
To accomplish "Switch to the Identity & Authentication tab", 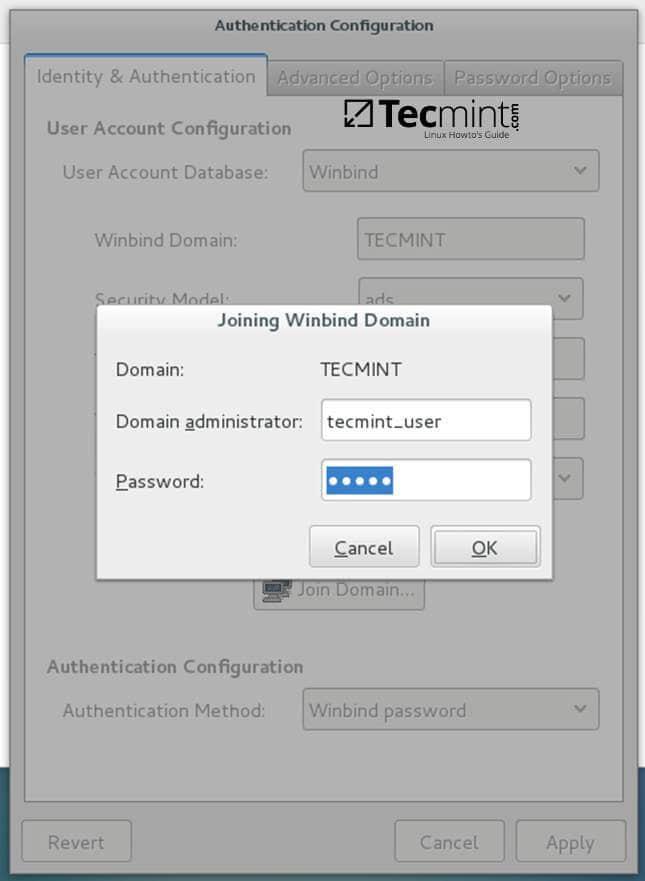I will click(146, 77).
